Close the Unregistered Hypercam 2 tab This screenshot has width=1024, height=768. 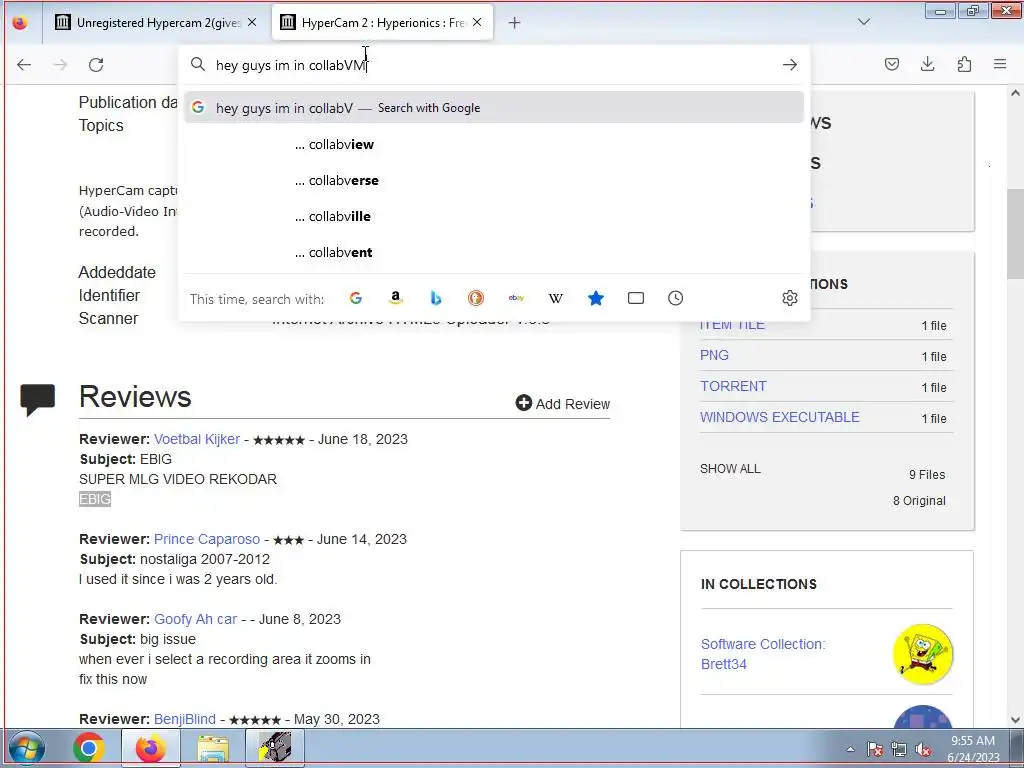[x=252, y=23]
